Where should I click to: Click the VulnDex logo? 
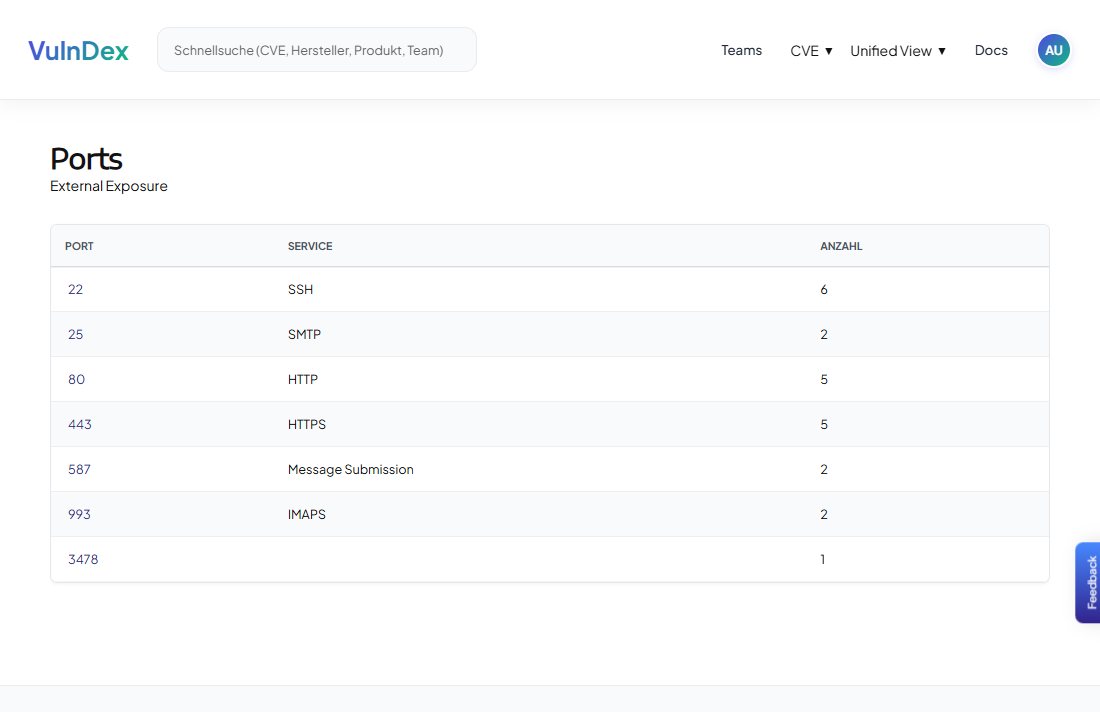click(78, 50)
